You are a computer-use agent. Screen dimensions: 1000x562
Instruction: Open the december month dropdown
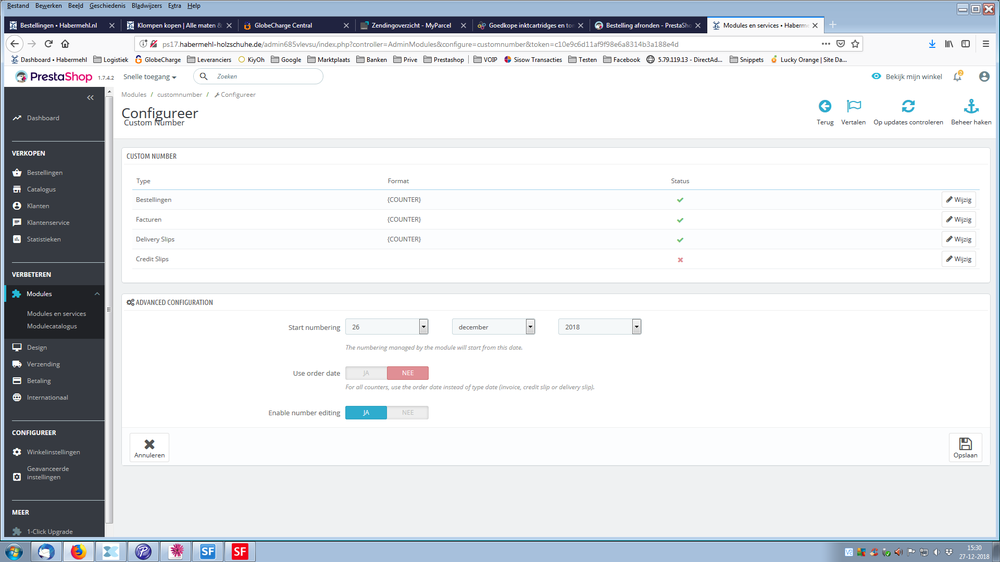[493, 327]
